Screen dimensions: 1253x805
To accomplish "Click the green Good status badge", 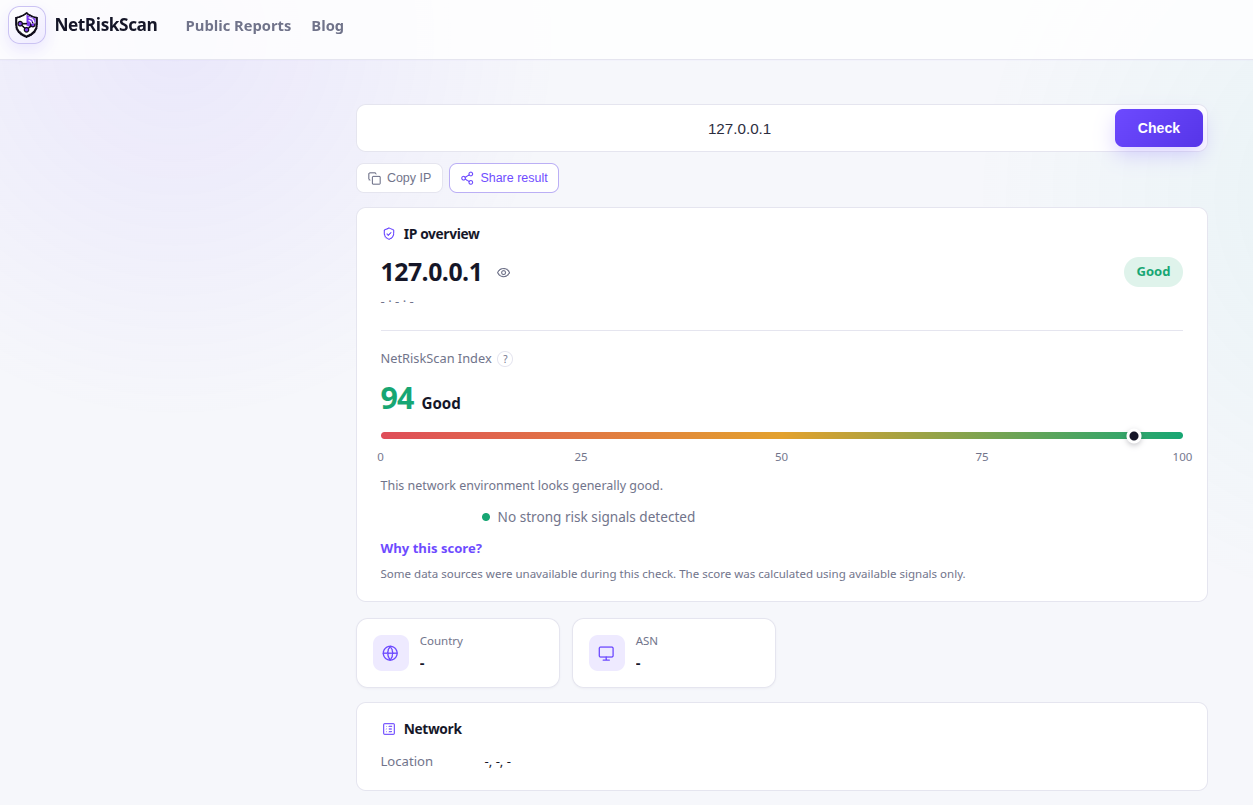I will (1153, 271).
